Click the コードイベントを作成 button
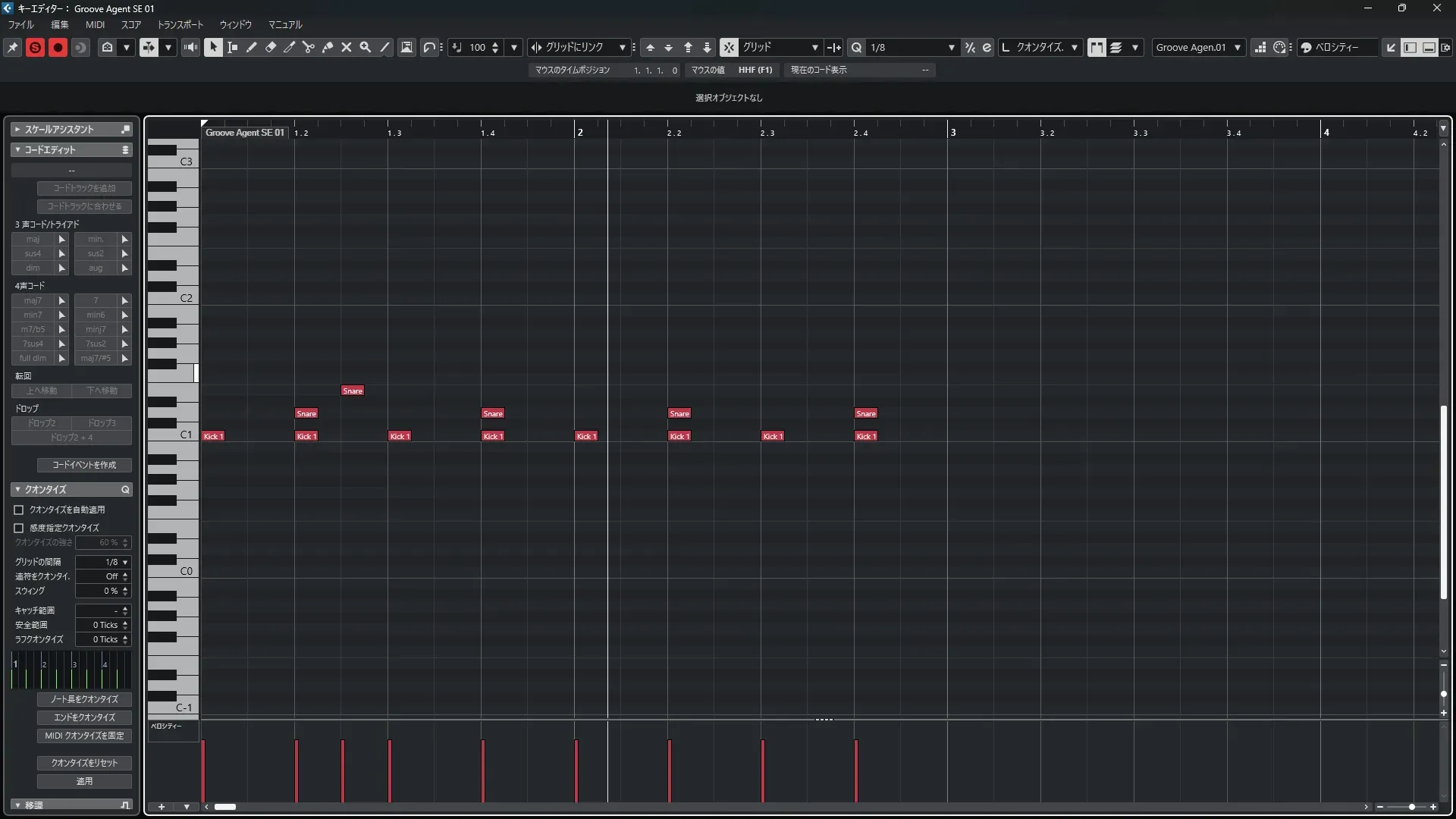The width and height of the screenshot is (1456, 819). tap(84, 465)
